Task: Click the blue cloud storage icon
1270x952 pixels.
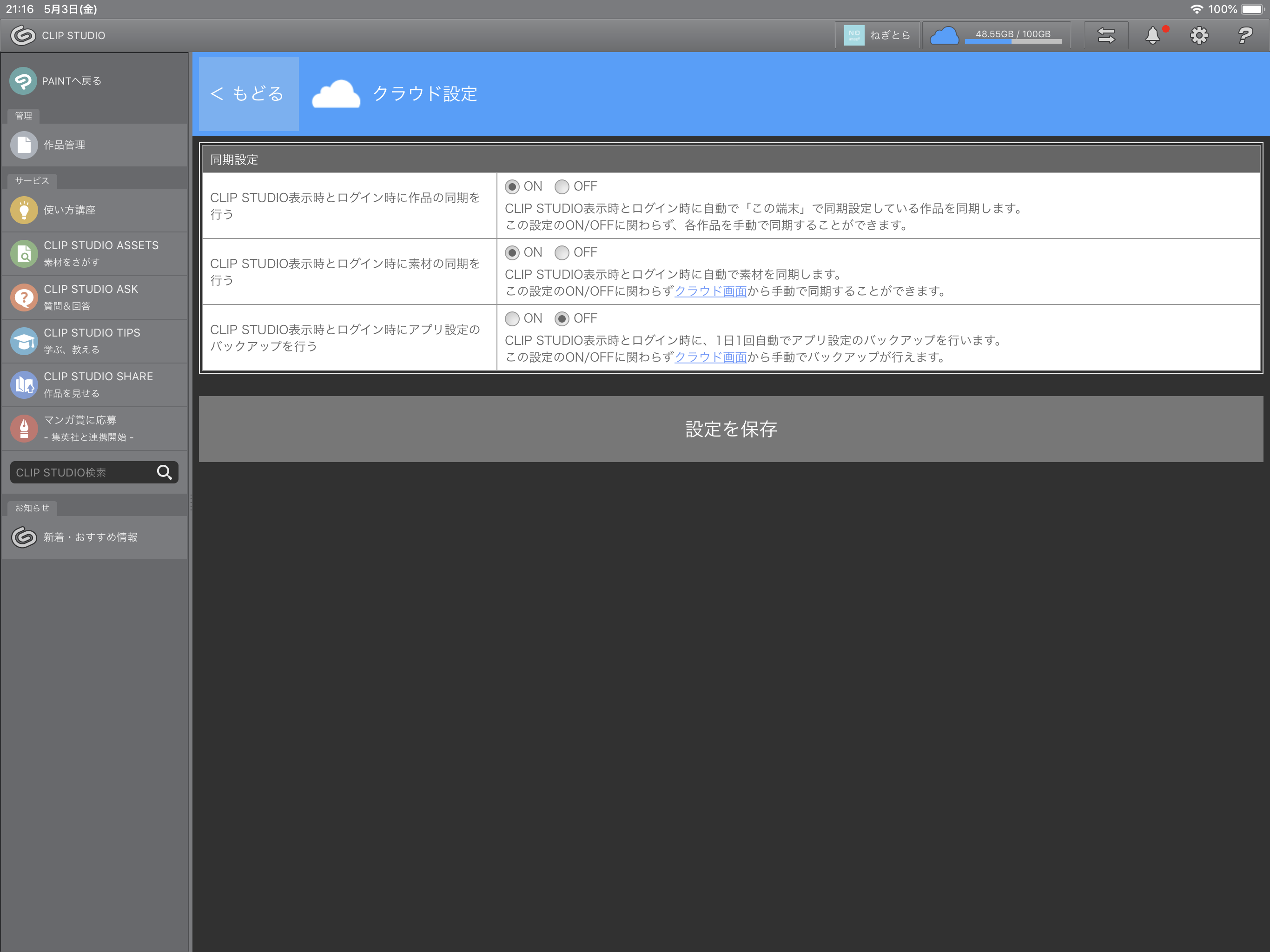Action: tap(944, 36)
